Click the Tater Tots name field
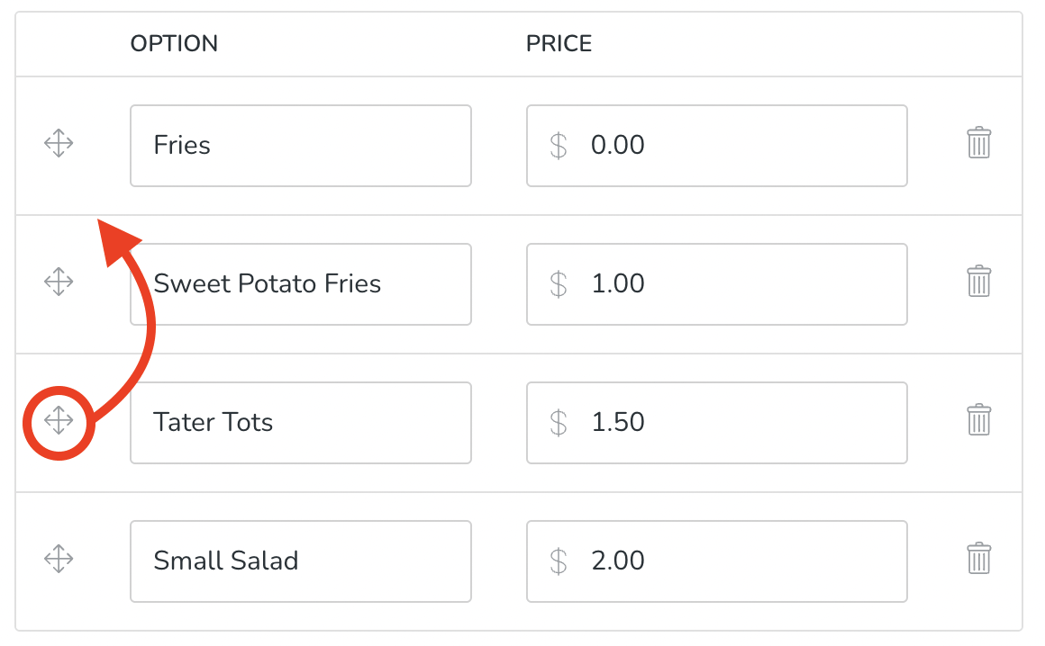This screenshot has height=646, width=1045. click(300, 422)
